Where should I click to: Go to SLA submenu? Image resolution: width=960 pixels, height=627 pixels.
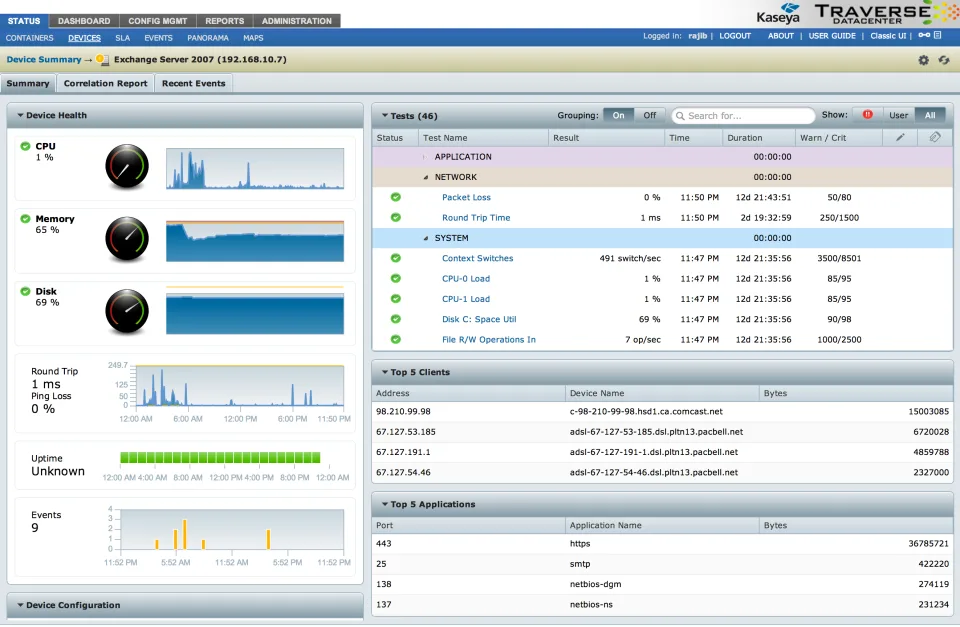tap(122, 38)
